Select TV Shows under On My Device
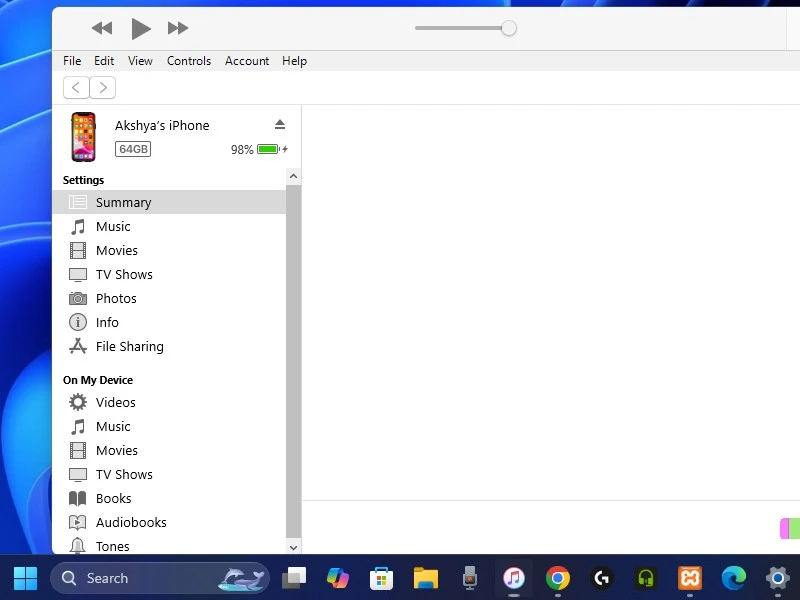 click(169, 474)
